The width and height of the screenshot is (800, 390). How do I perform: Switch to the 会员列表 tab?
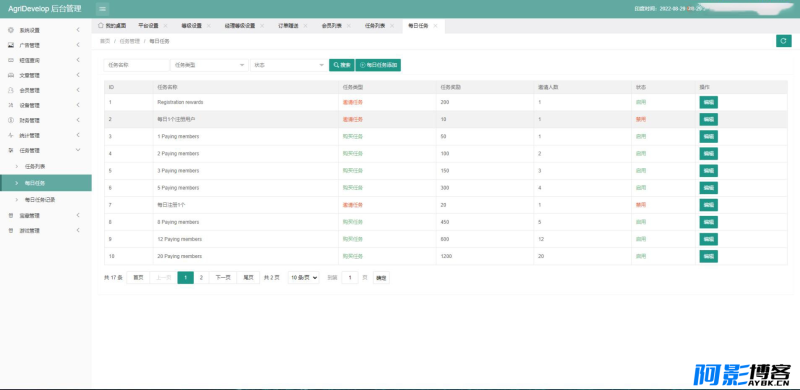tap(332, 26)
